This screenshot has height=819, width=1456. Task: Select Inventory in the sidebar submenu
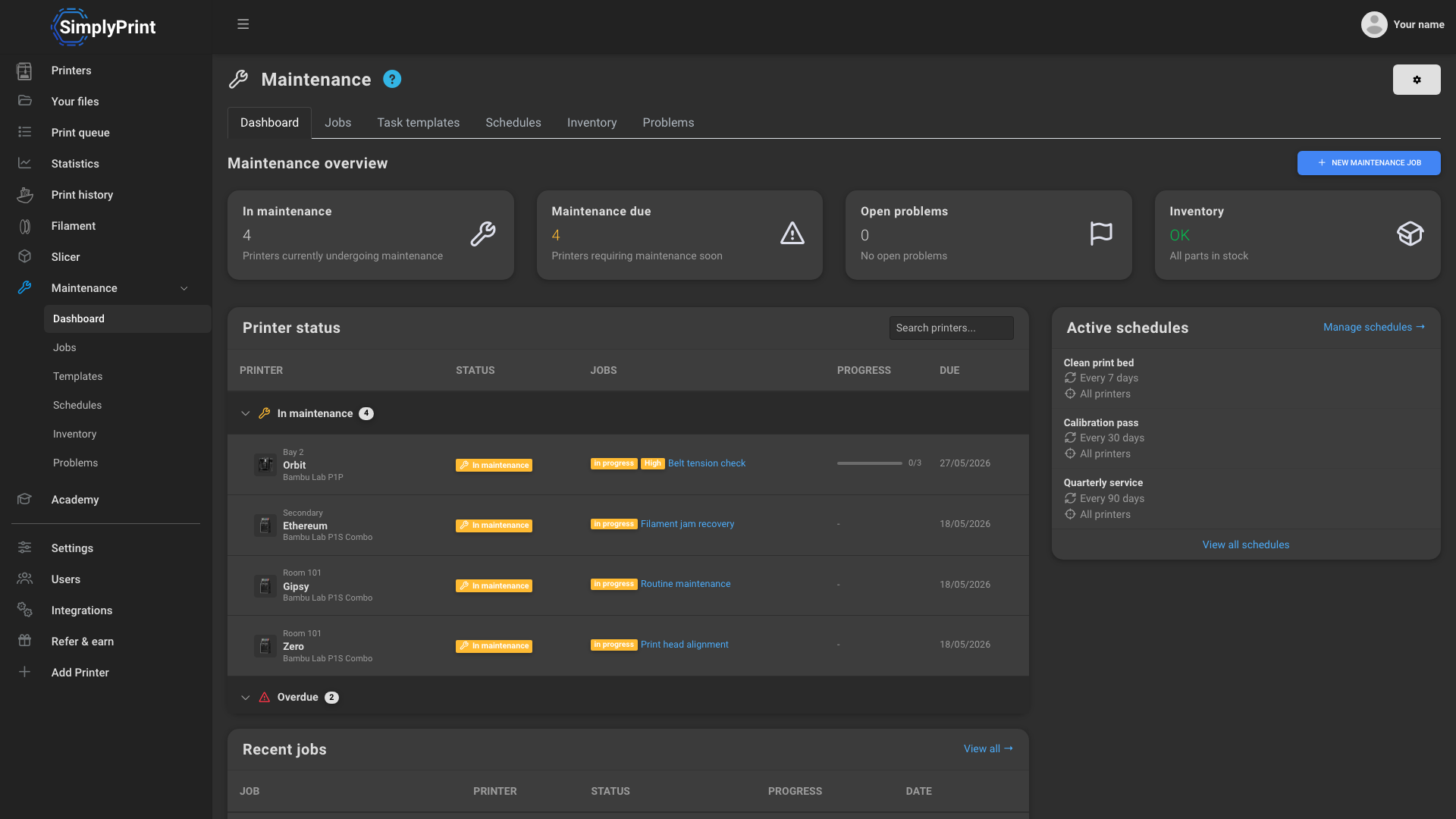pos(74,434)
